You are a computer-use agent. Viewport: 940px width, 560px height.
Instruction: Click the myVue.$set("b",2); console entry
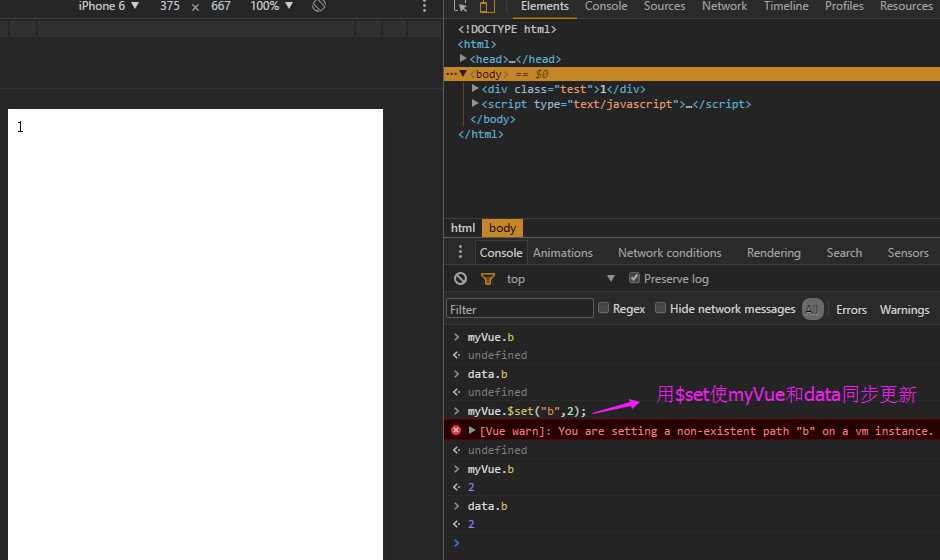(526, 411)
